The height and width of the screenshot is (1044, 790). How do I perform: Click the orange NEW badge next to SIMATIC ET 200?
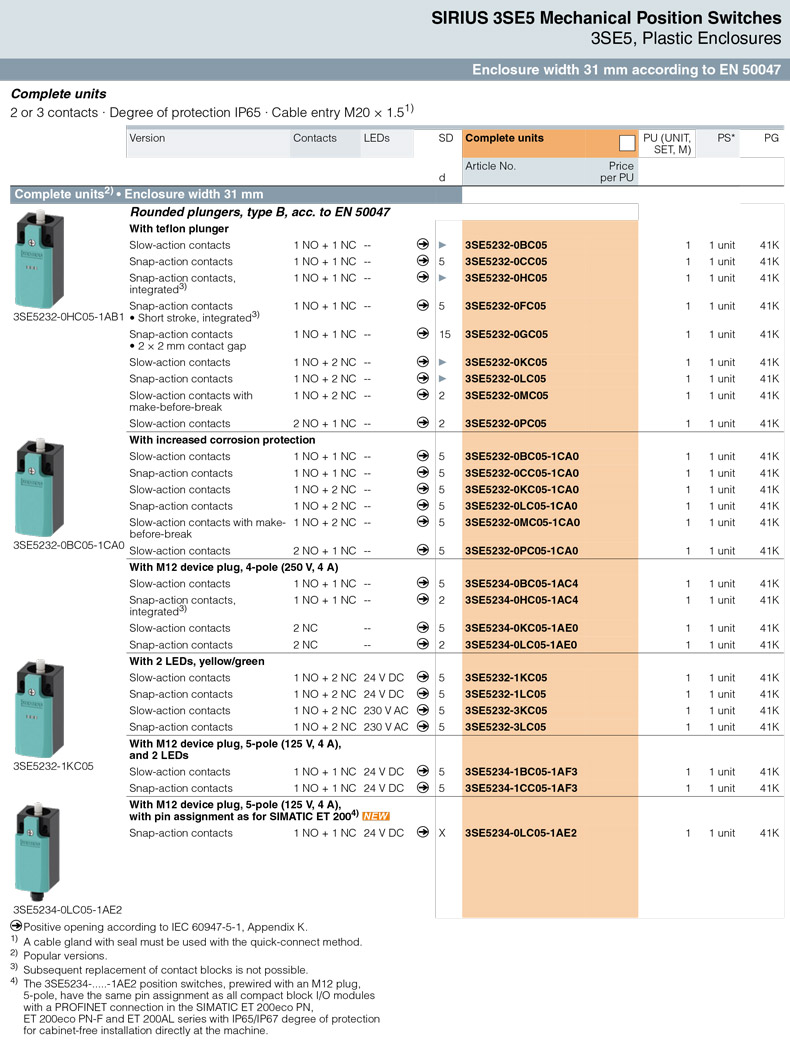tap(376, 817)
